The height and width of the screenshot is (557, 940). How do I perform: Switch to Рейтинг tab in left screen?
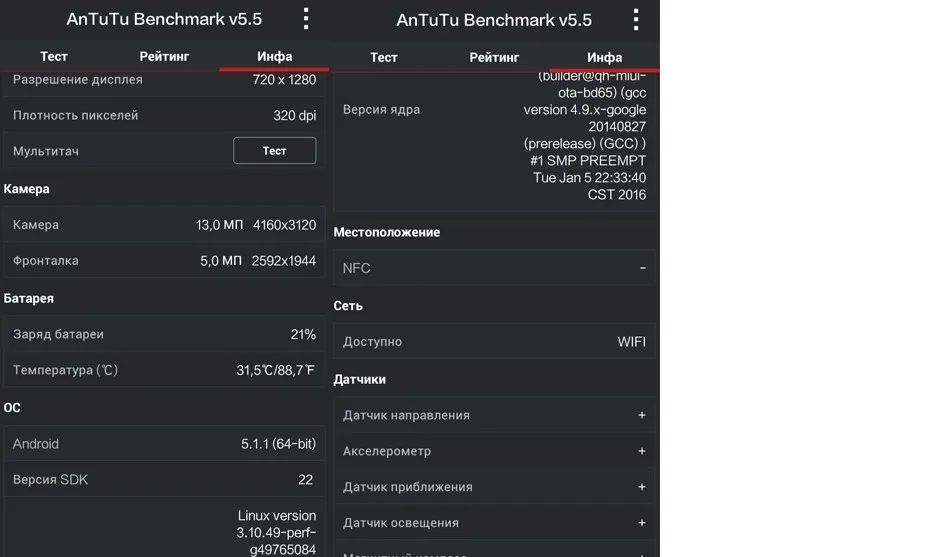click(x=164, y=56)
